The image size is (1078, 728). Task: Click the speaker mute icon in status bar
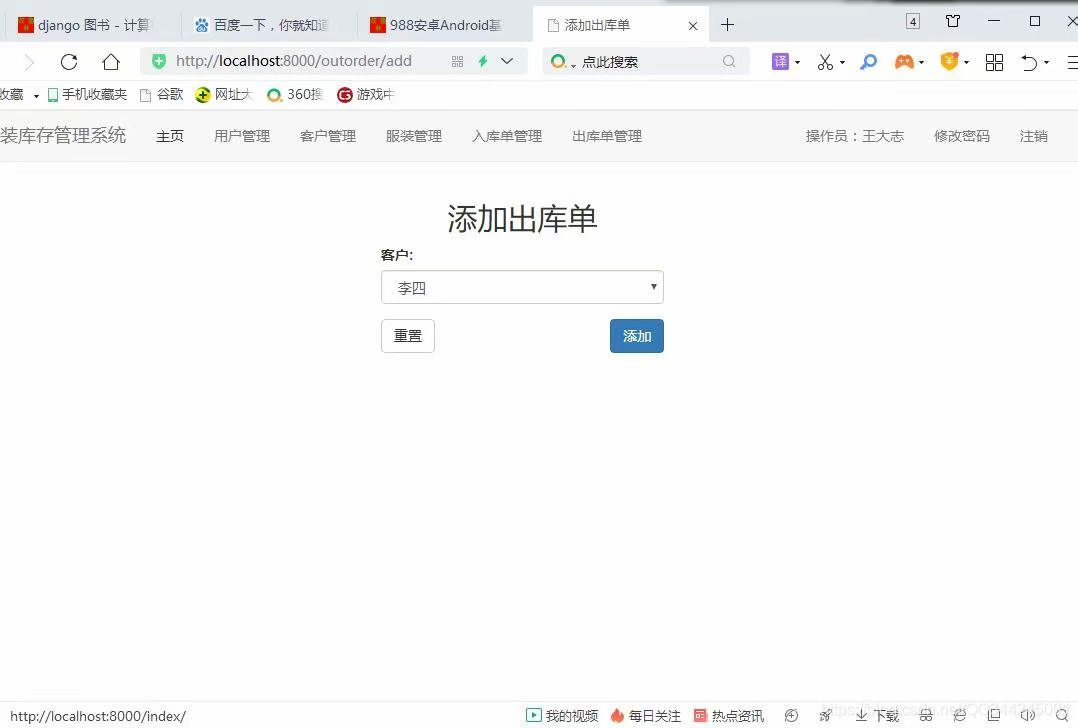tap(1028, 716)
